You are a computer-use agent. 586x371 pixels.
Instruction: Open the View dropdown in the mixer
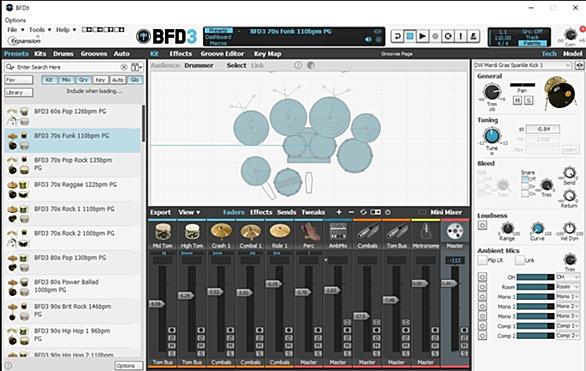(189, 212)
